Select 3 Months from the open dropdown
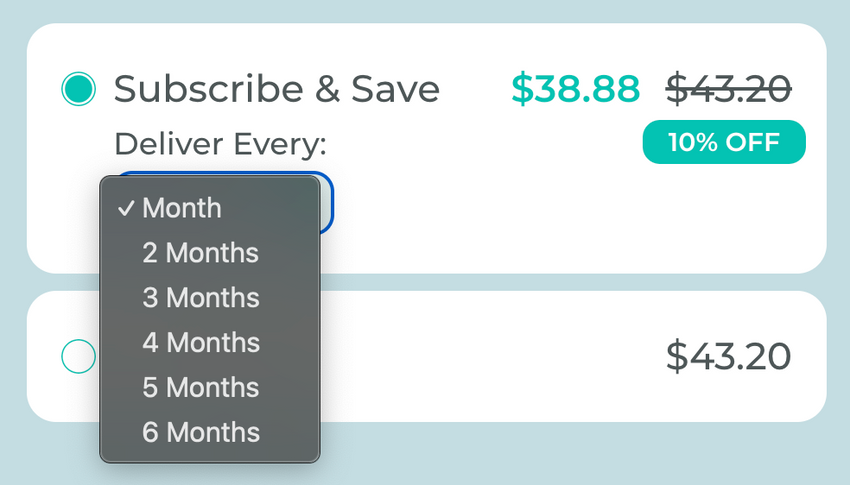Image resolution: width=850 pixels, height=485 pixels. click(200, 298)
